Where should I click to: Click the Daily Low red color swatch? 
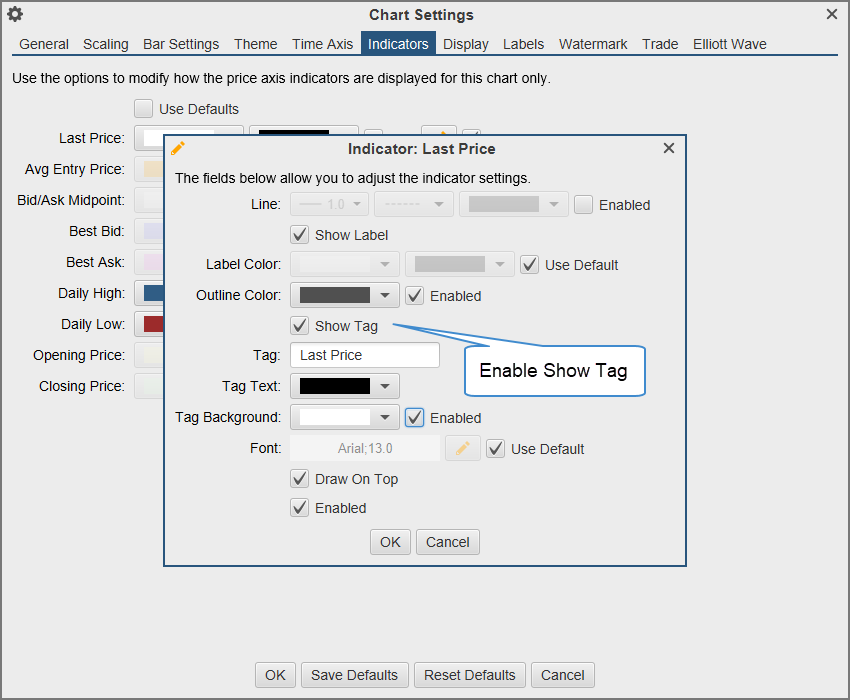pos(153,324)
